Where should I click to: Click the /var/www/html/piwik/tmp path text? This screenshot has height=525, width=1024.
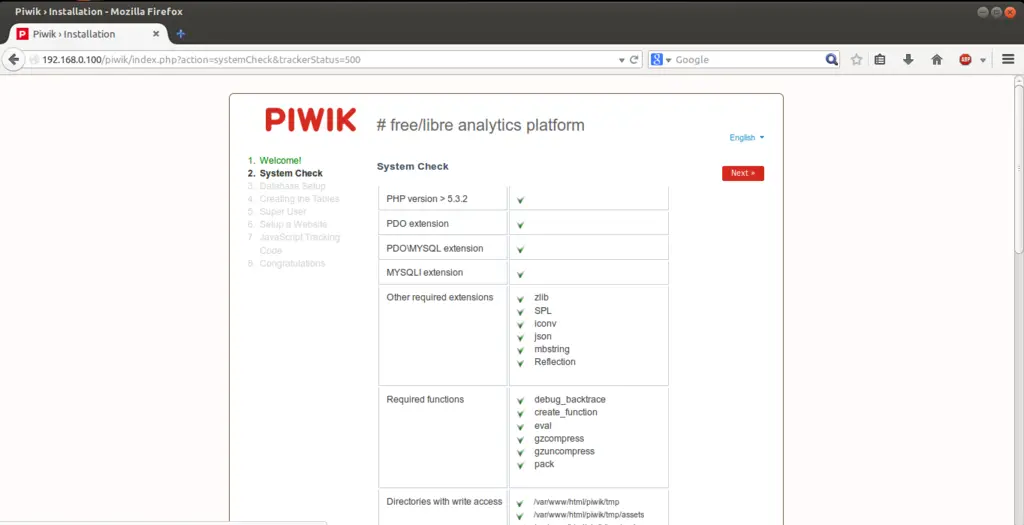(576, 502)
